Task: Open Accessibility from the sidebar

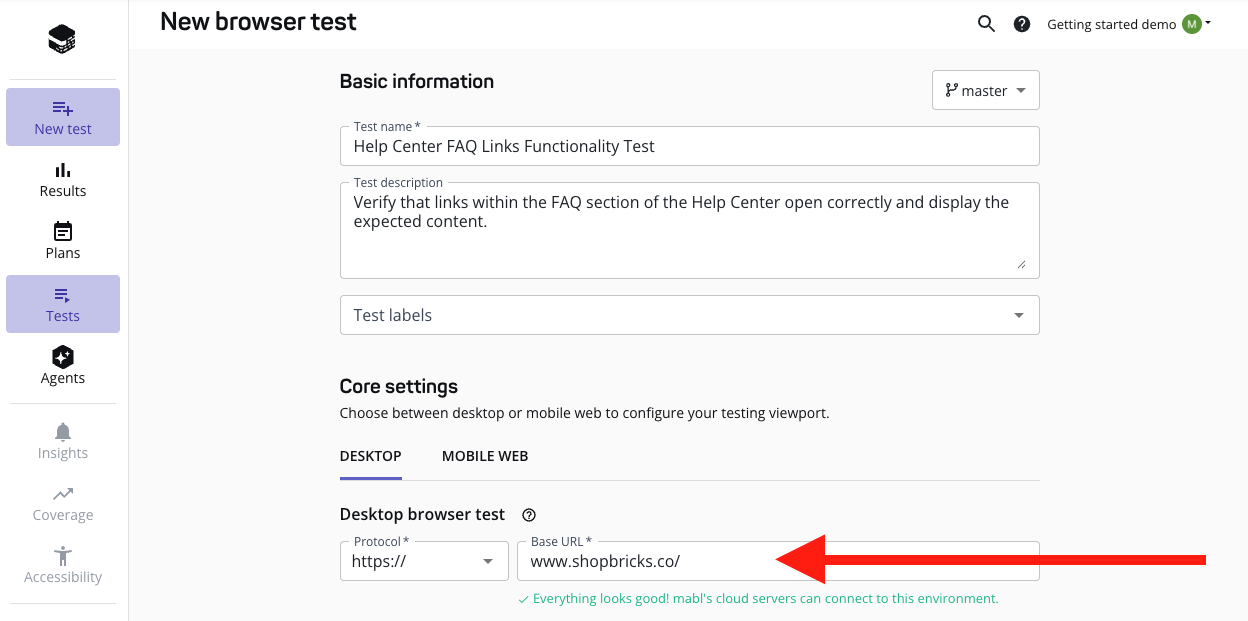Action: (x=63, y=565)
